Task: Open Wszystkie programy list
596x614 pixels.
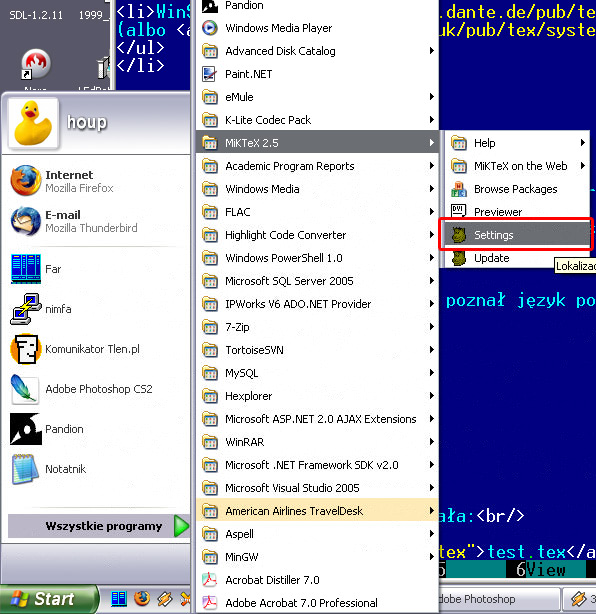Action: pyautogui.click(x=98, y=526)
